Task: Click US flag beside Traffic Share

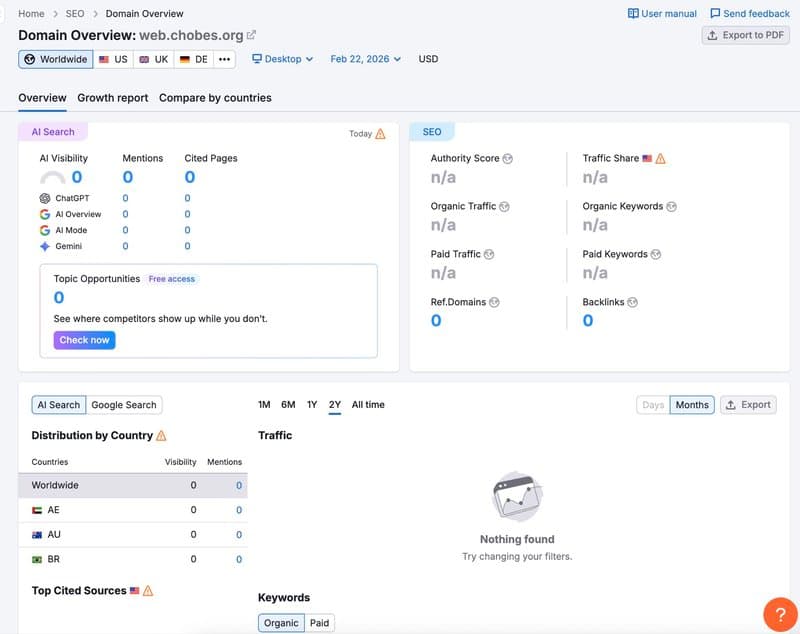Action: coord(647,159)
